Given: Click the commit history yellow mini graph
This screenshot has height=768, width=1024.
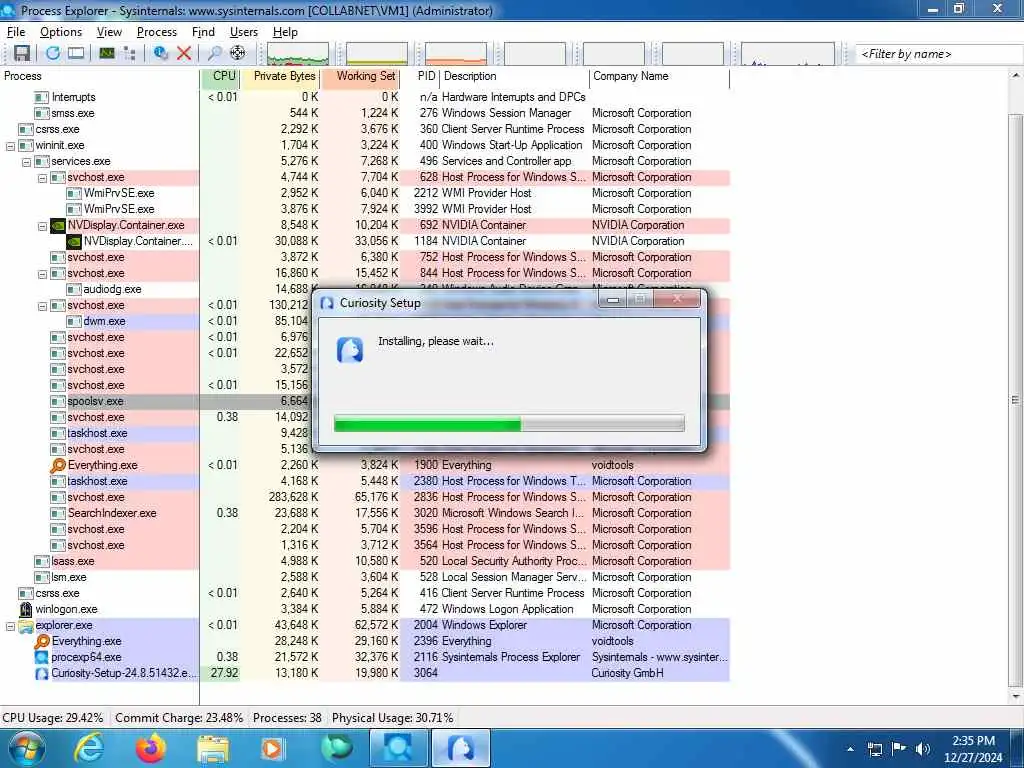Looking at the screenshot, I should tap(377, 54).
